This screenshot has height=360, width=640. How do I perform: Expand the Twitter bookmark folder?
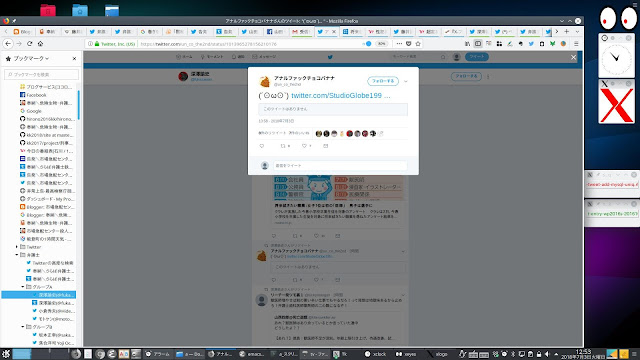17,247
